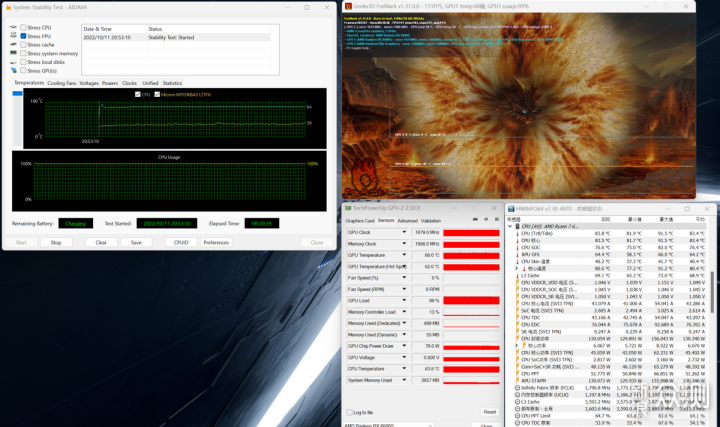Open the GPU-Z hamburger menu icon

[x=496, y=219]
